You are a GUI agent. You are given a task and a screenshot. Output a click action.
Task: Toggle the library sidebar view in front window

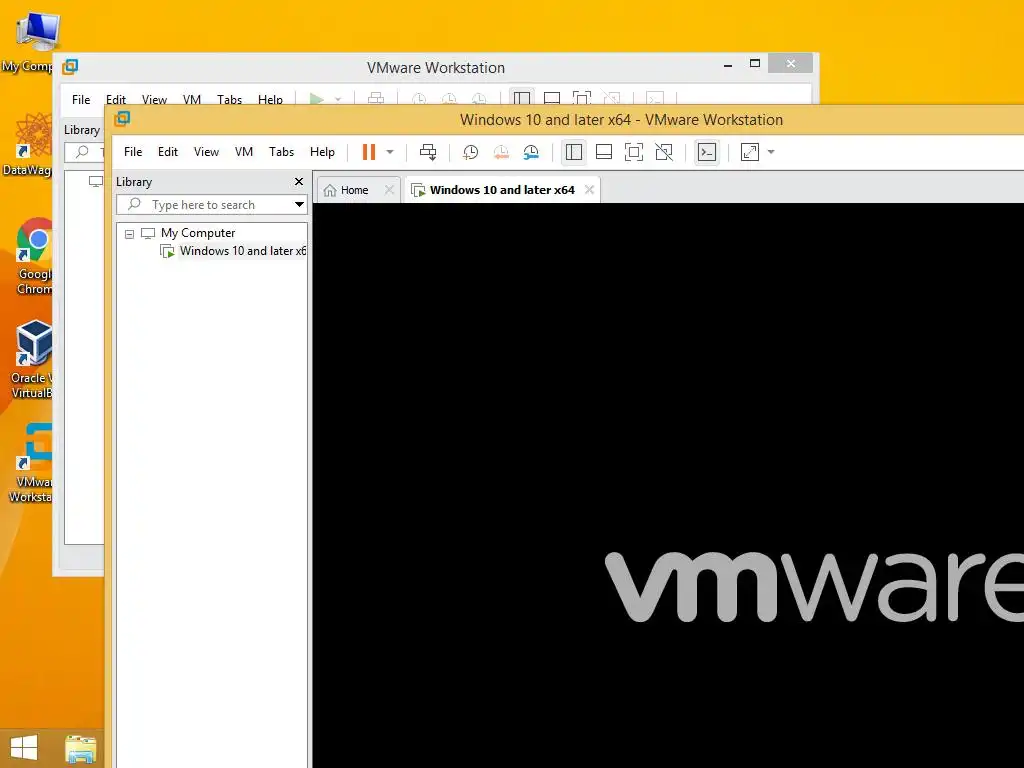point(574,152)
